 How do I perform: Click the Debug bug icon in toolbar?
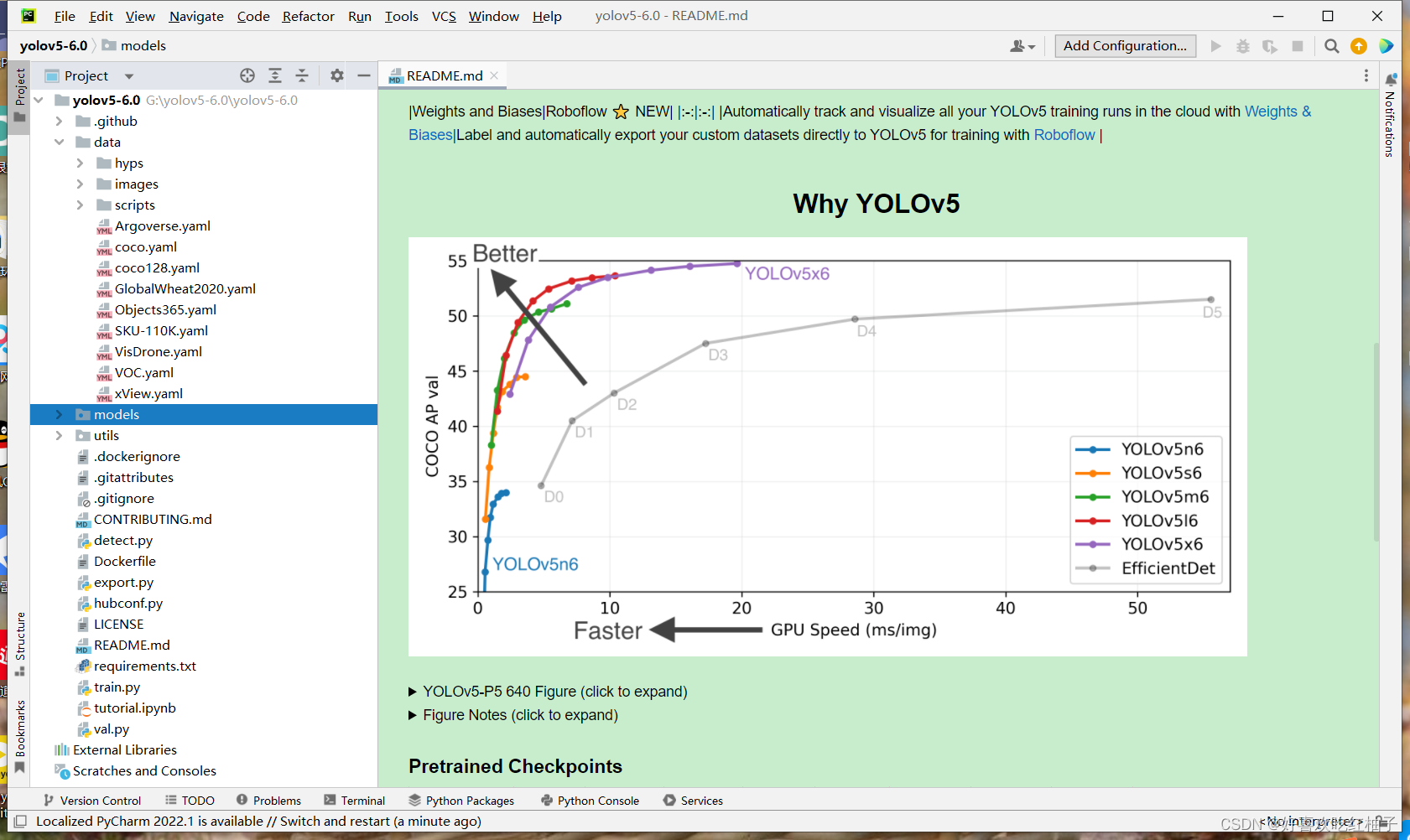(1243, 46)
